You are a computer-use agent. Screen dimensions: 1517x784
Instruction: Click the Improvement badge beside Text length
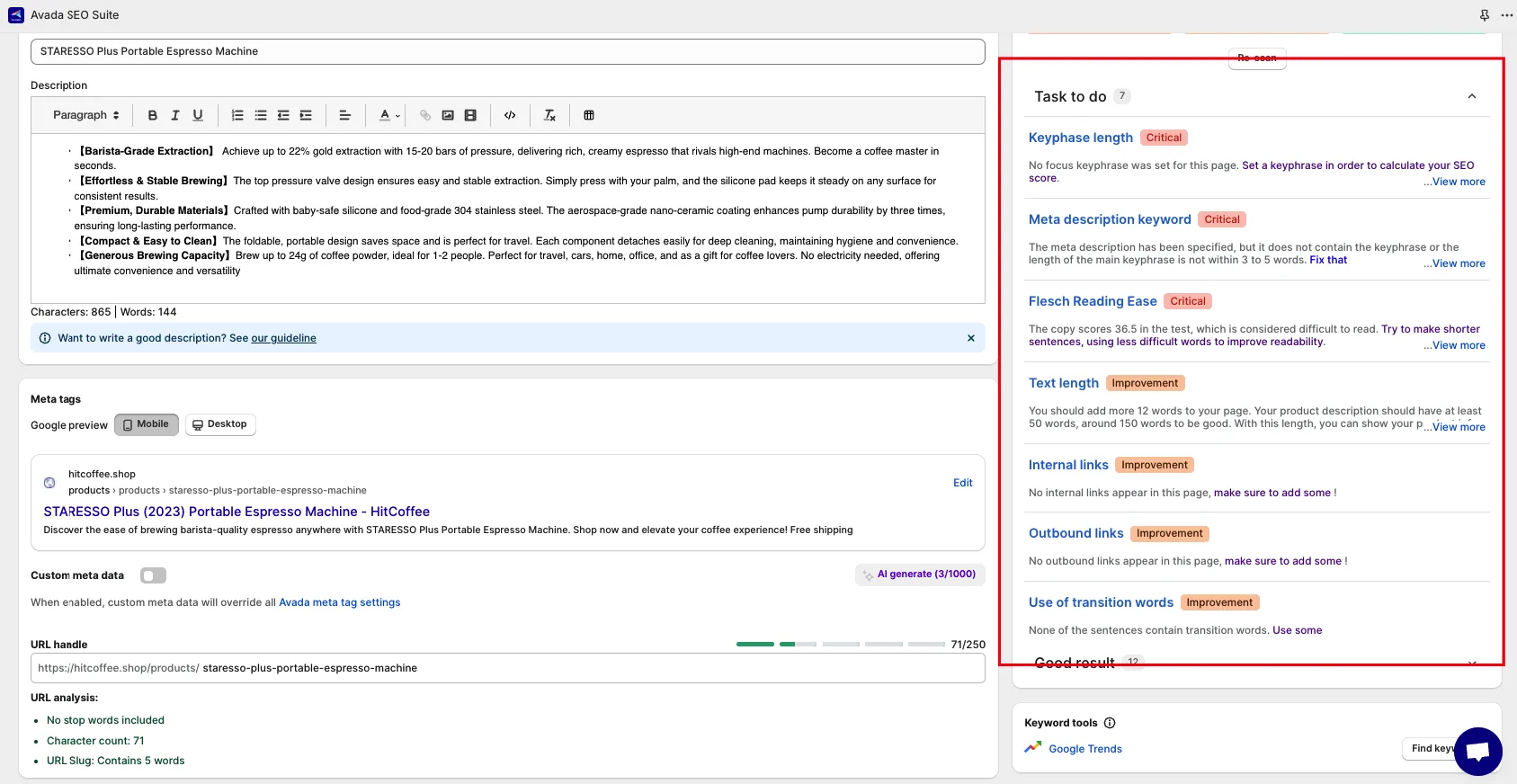point(1145,383)
